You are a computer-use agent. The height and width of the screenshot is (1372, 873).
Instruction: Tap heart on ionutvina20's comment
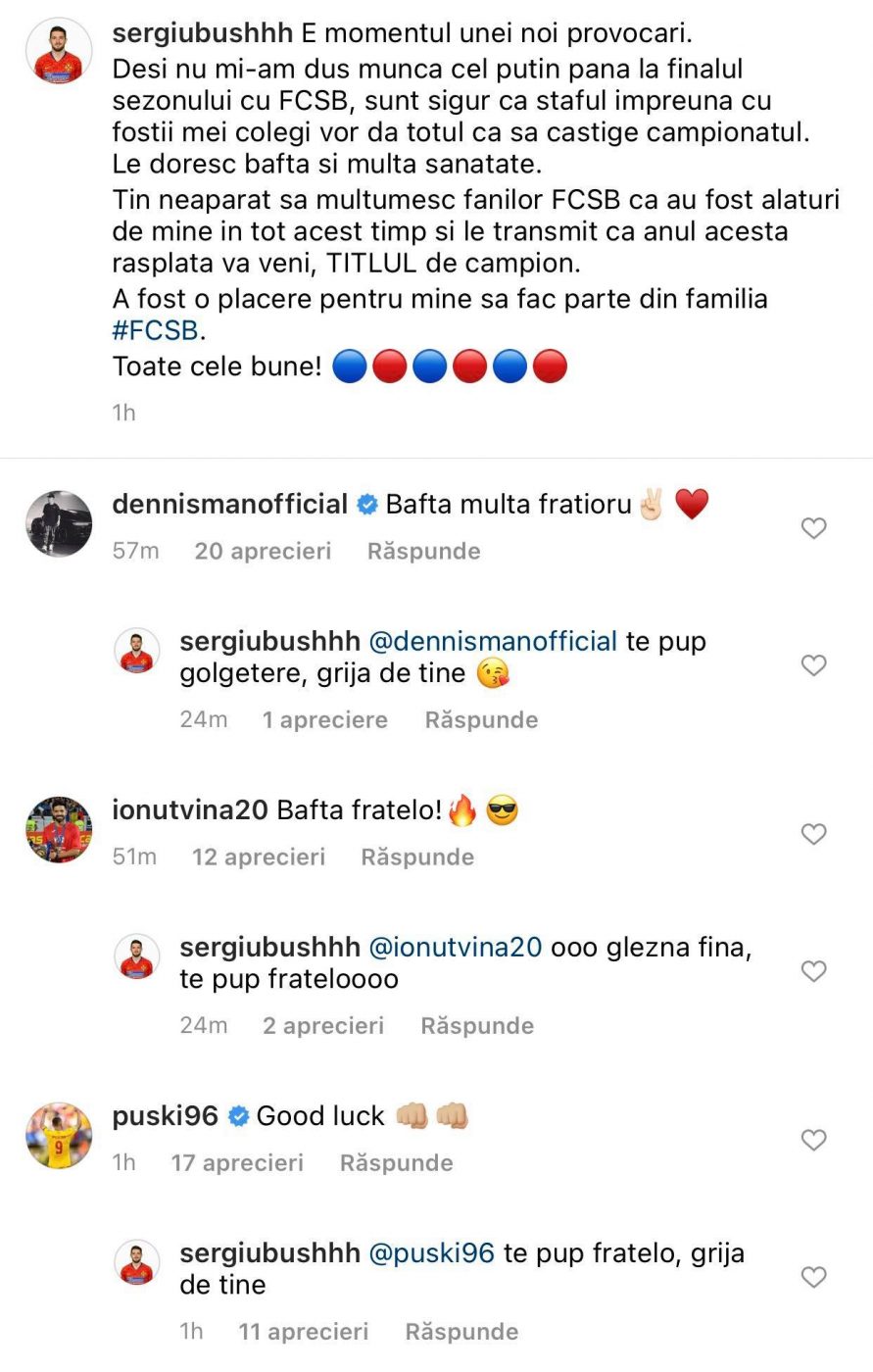pos(814,834)
